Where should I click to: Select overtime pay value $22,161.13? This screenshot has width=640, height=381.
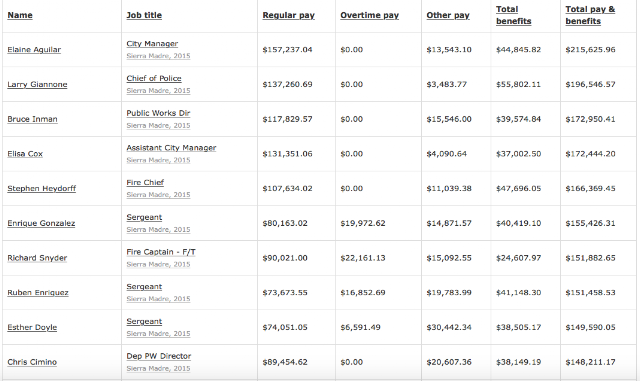pyautogui.click(x=363, y=258)
